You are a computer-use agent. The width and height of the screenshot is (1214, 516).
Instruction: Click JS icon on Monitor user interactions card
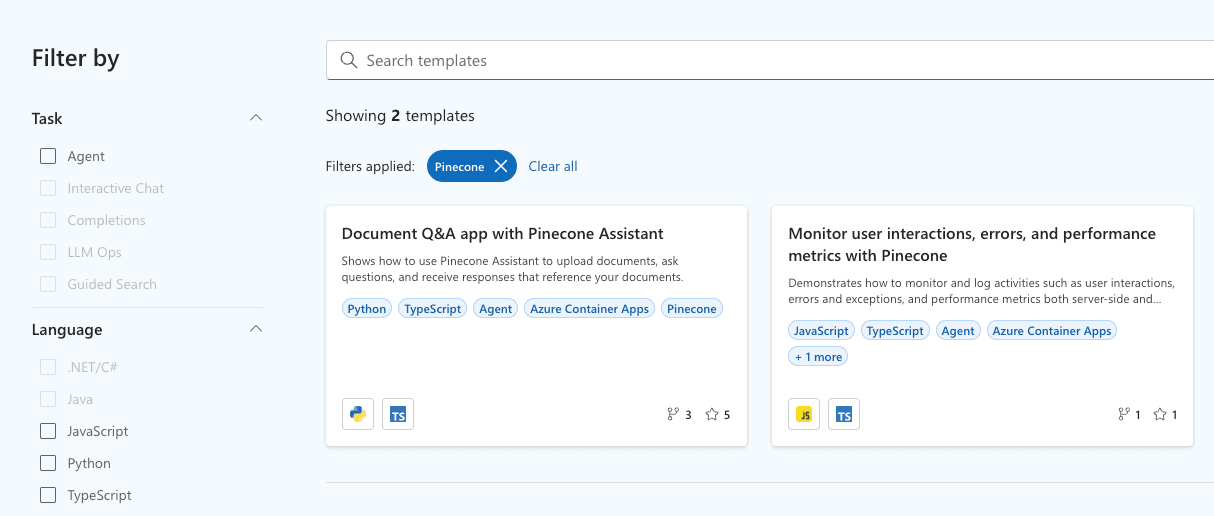click(804, 414)
